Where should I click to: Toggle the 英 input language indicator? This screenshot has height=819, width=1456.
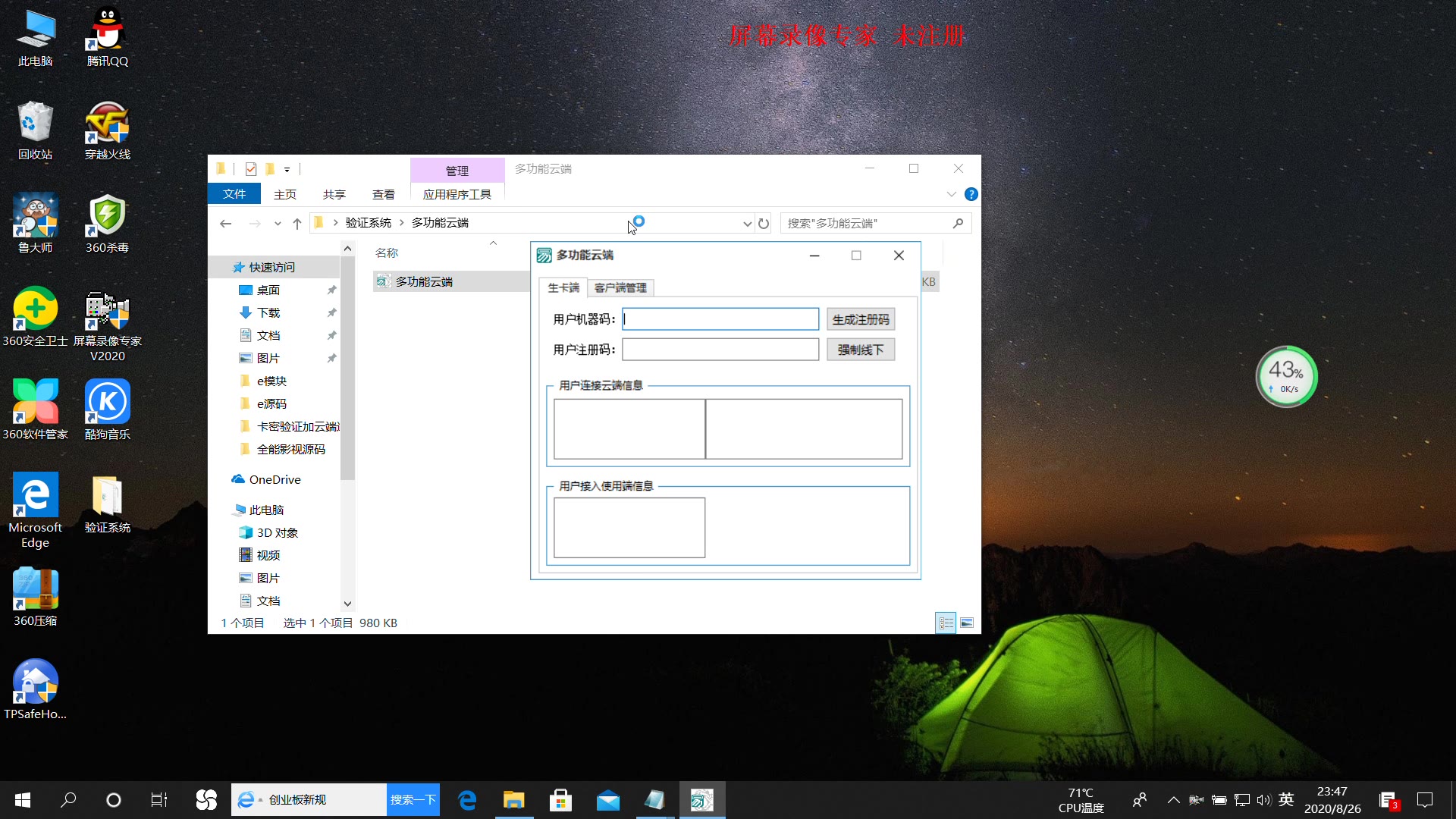tap(1286, 799)
